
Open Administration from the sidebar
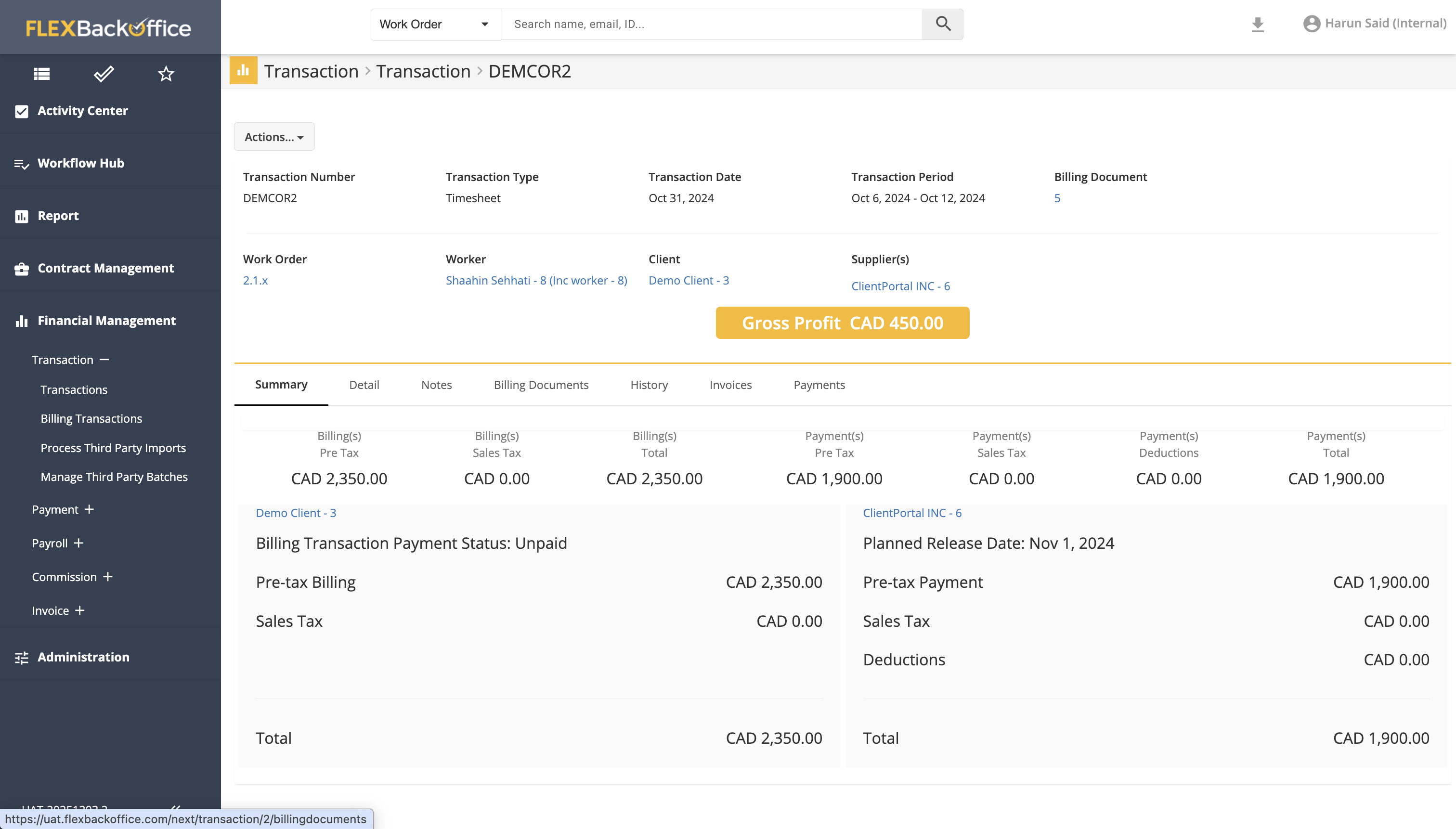tap(83, 657)
